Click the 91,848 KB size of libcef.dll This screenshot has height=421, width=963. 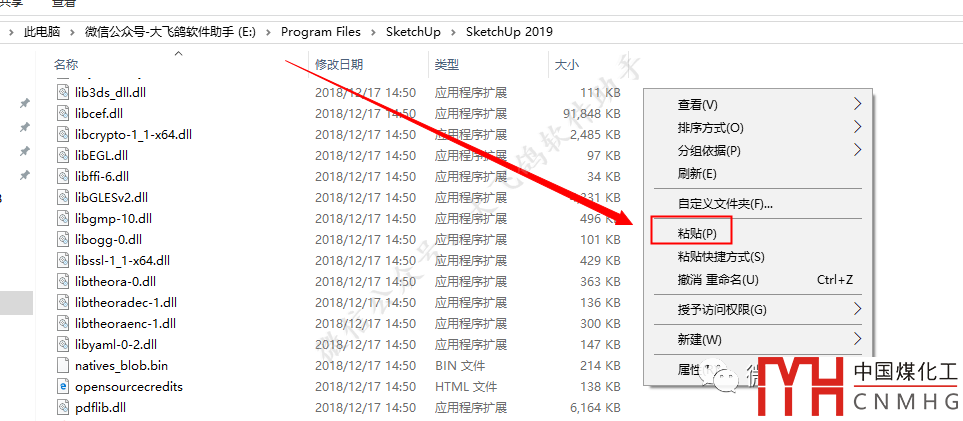click(x=591, y=114)
